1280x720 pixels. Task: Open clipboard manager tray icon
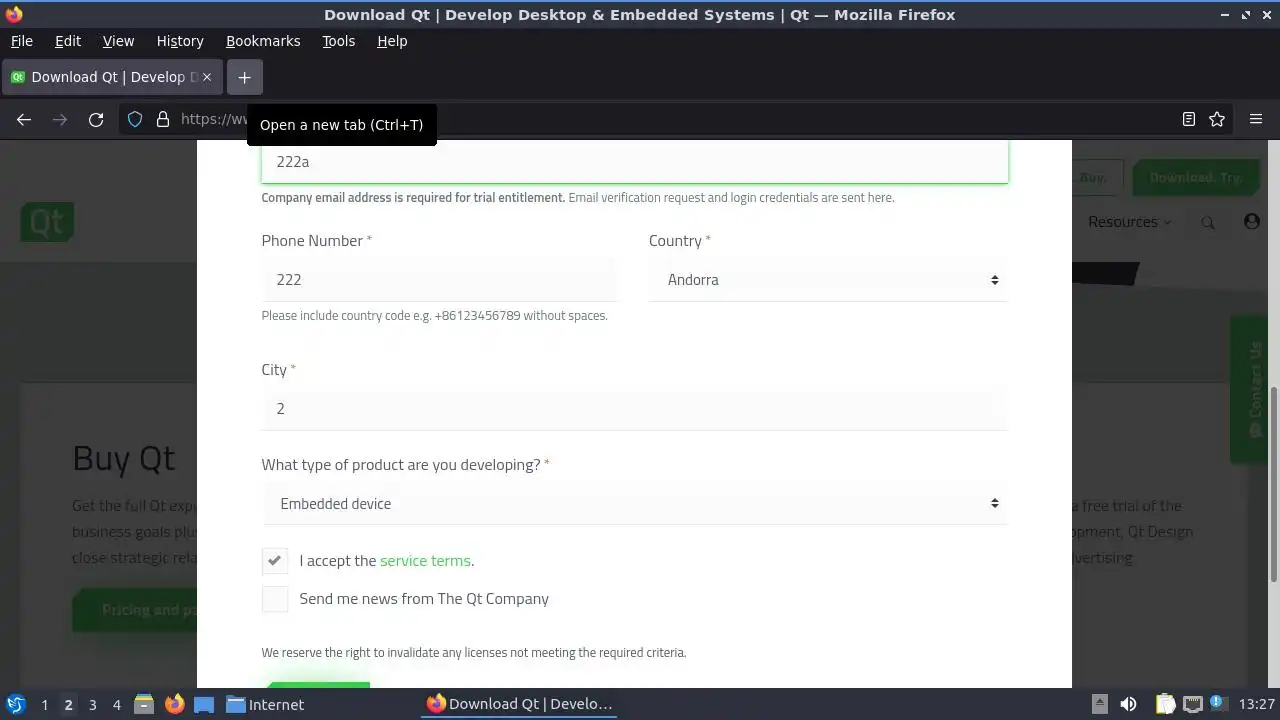click(x=1165, y=704)
